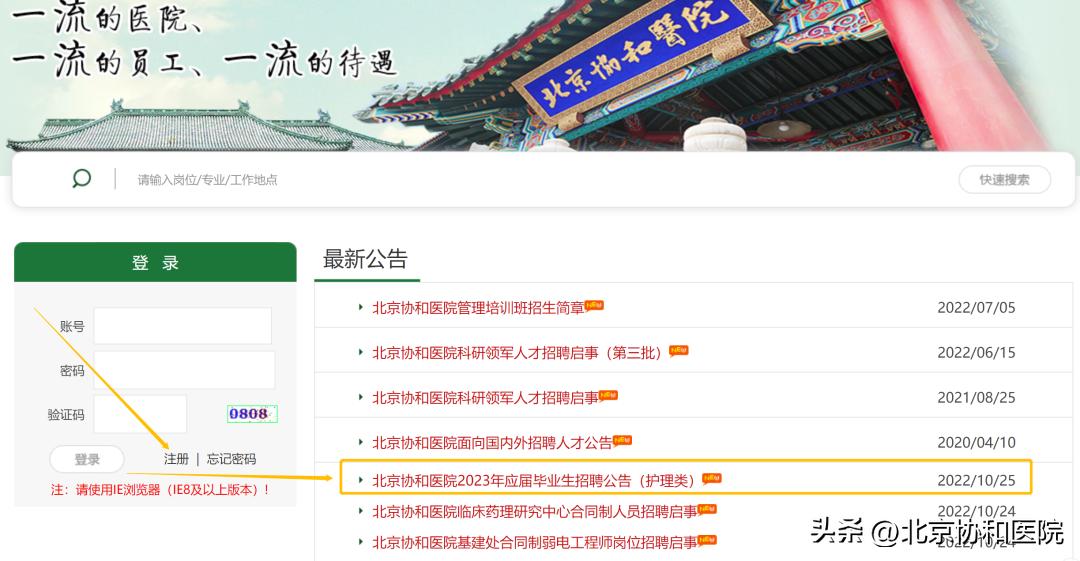
Task: Click NEW badge beside 招聘启事（第三批）
Action: (678, 350)
